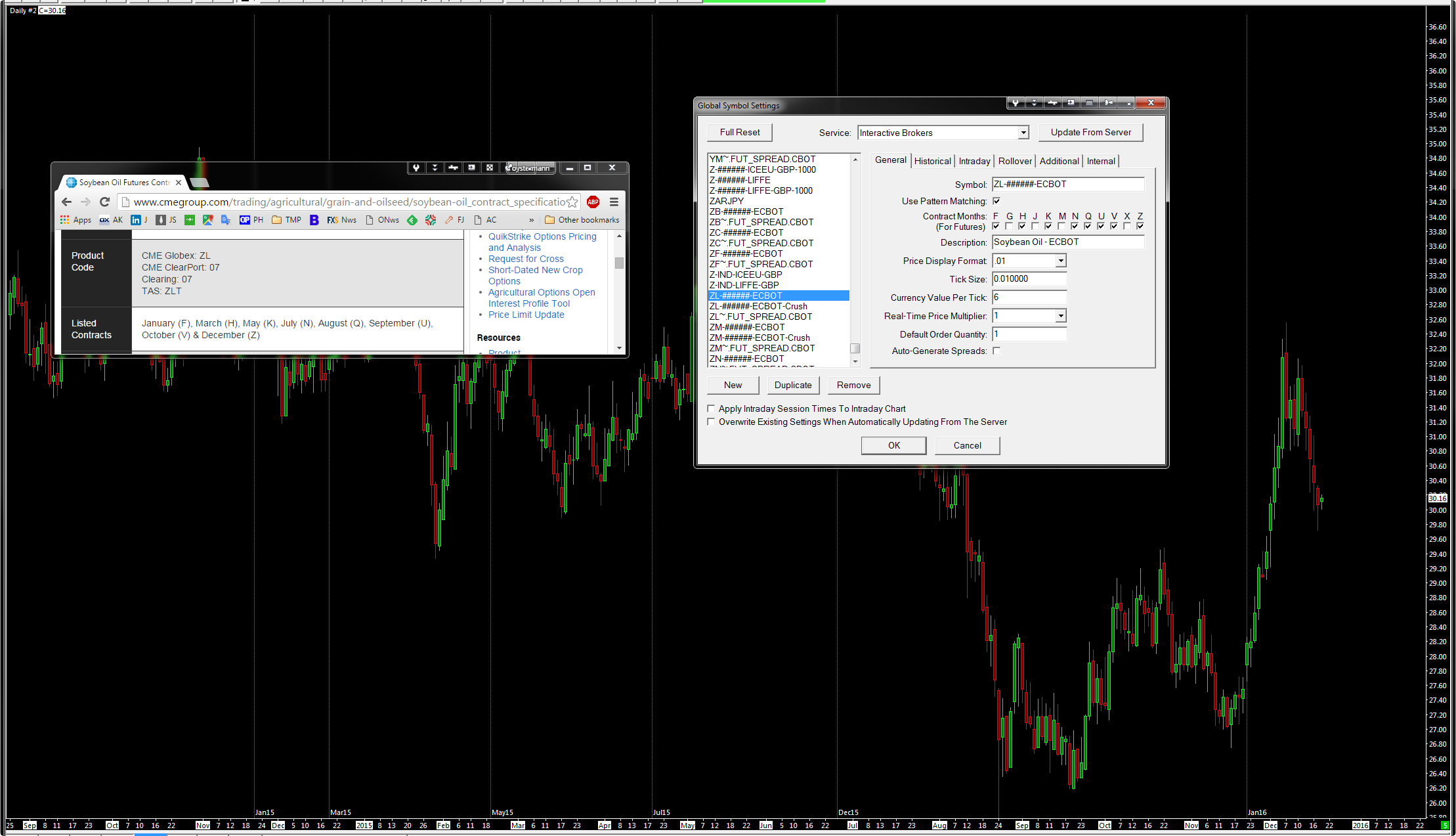Screen dimensions: 1456x836
Task: Switch to the Historical tab
Action: click(932, 161)
